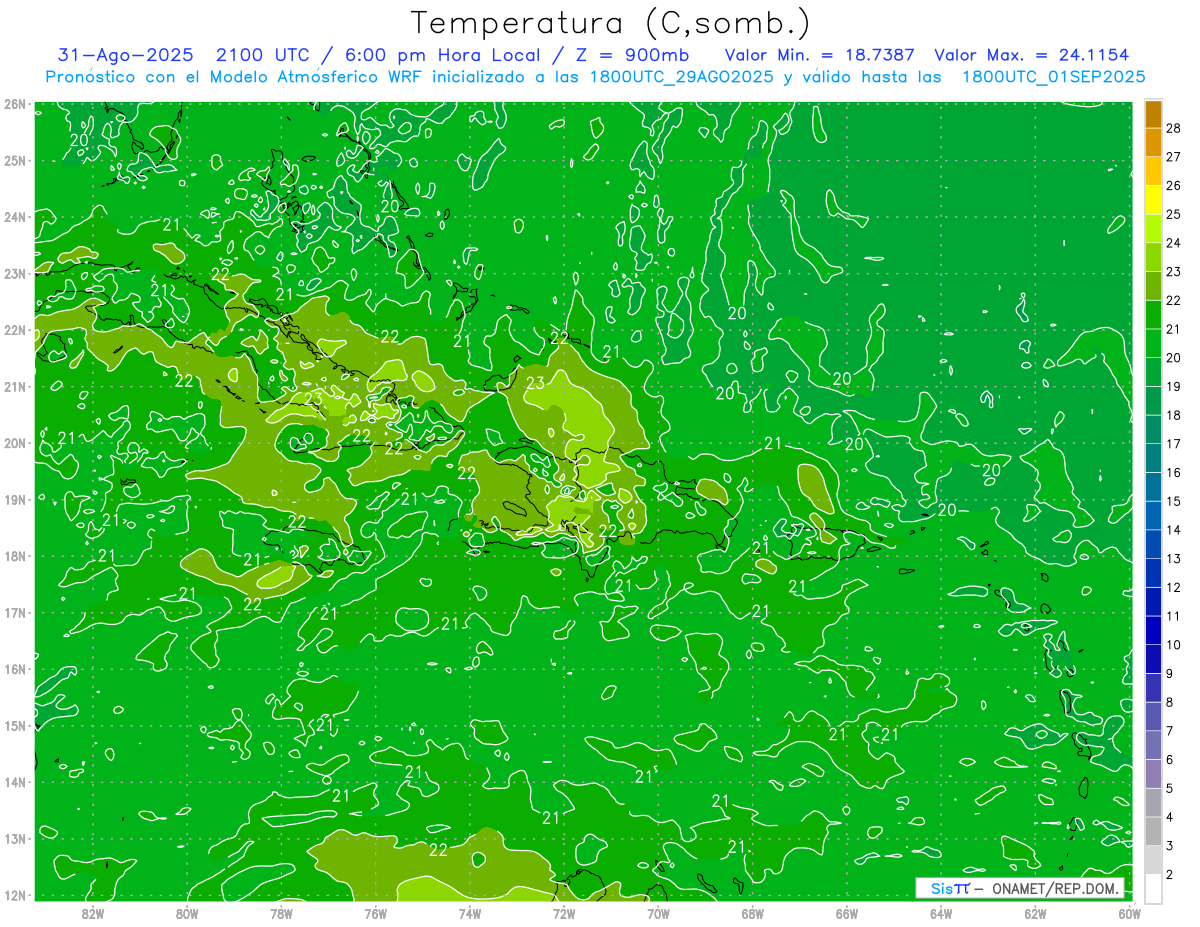Click the "68W" longitude axis label

pos(752,912)
